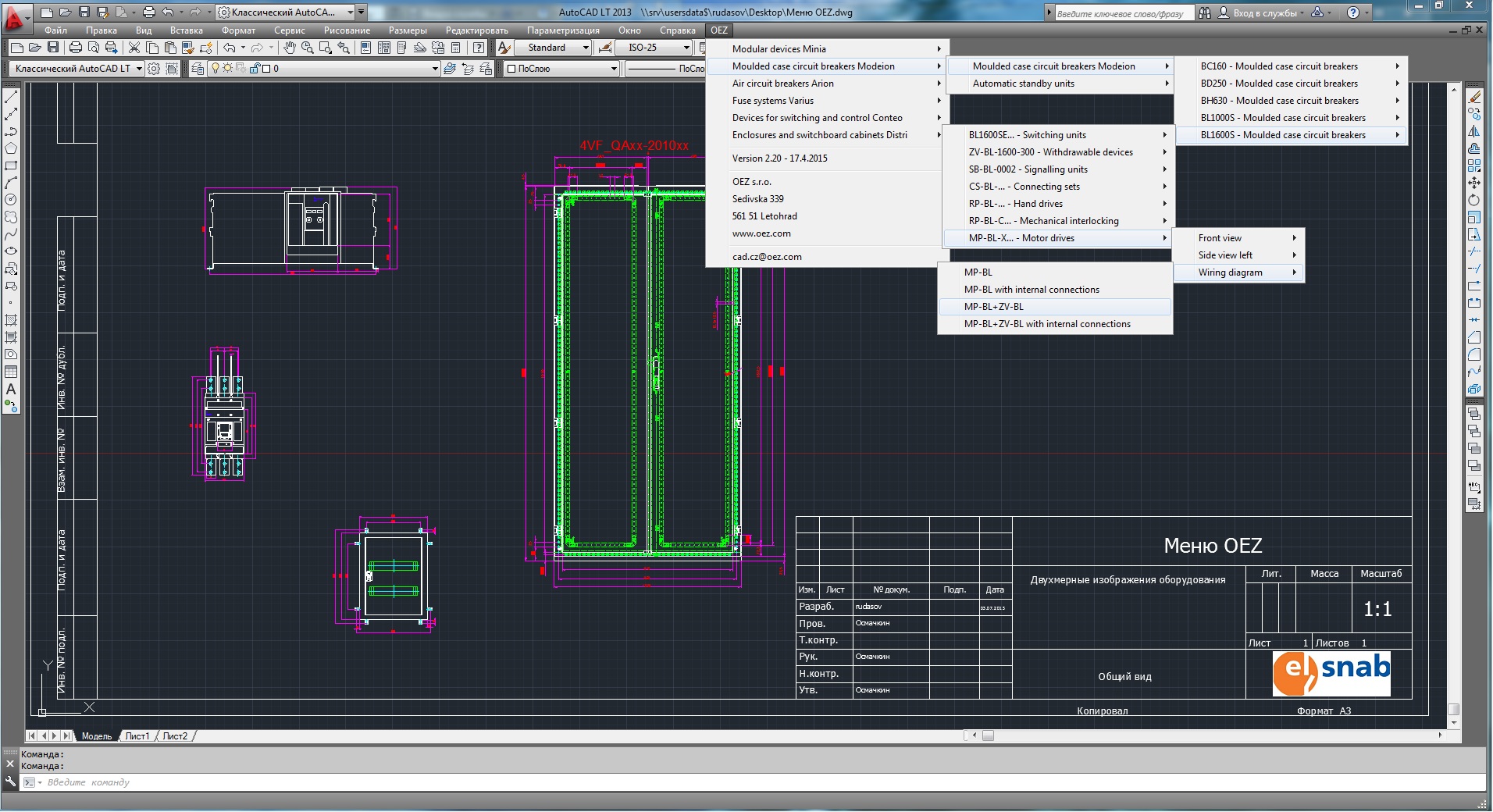
Task: Select MP-BL+ZV-BL menu entry
Action: coord(994,307)
